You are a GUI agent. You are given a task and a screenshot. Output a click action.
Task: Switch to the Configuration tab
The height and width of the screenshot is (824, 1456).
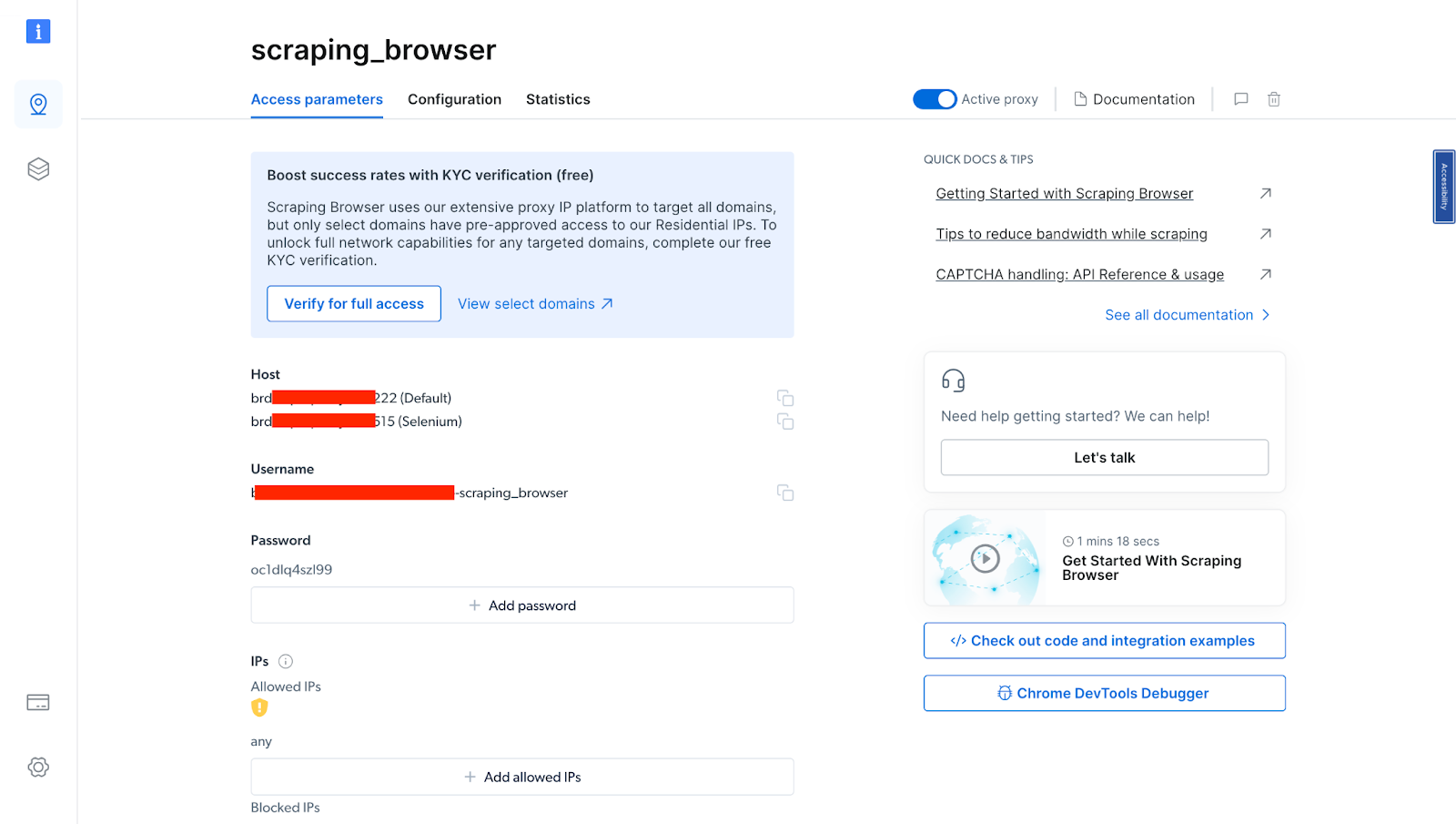click(454, 99)
